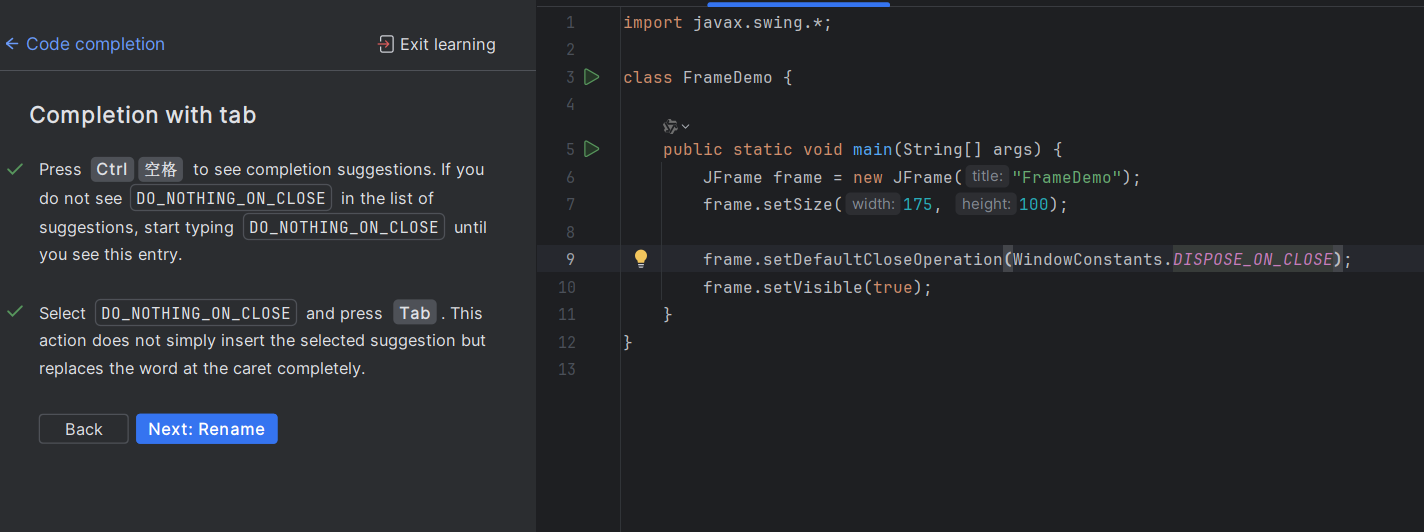Click the import keyword on line 1
The image size is (1424, 532).
[x=653, y=22]
